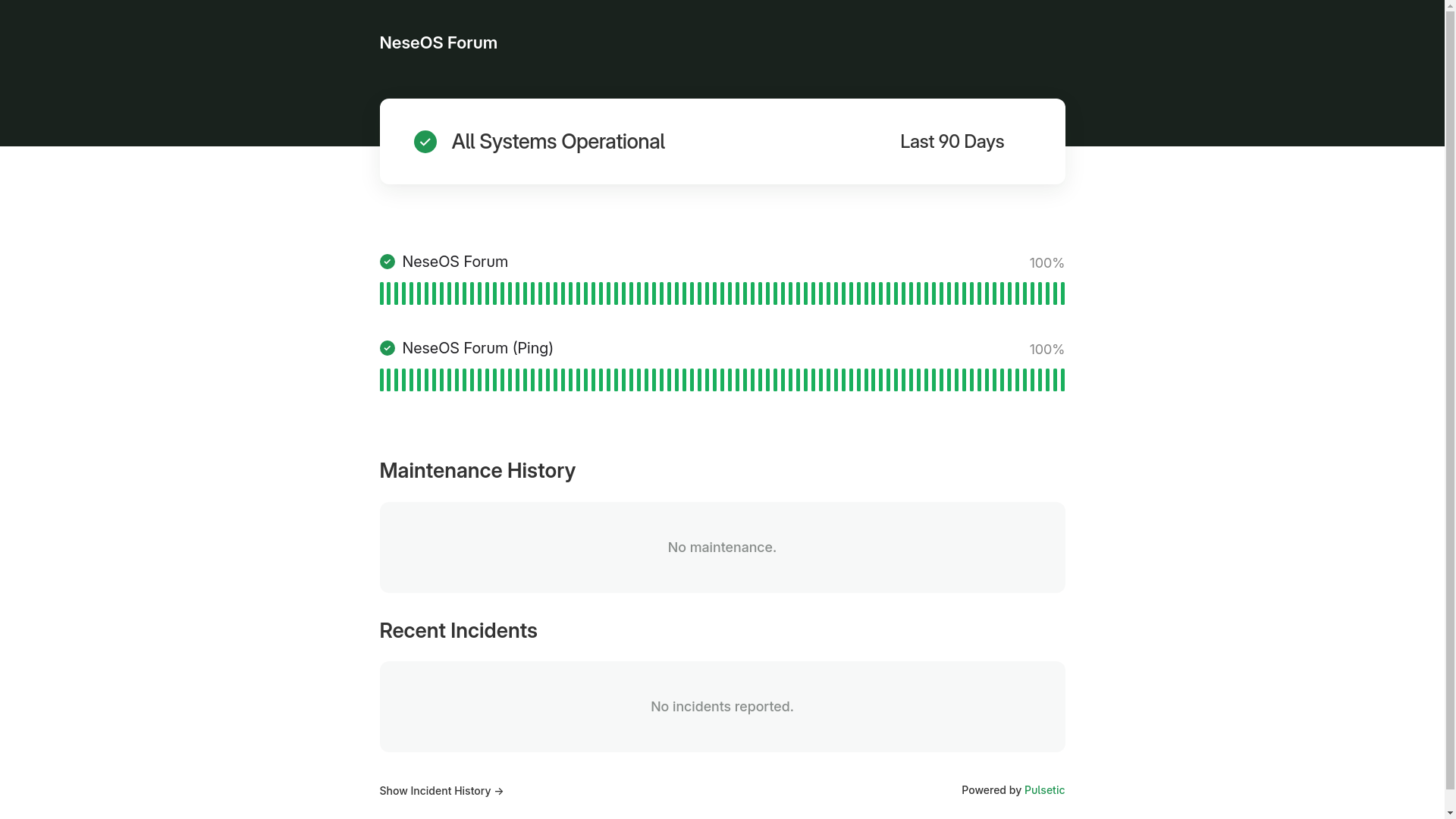Click the arrow icon after Show Incident History
The image size is (1456, 819).
(499, 792)
